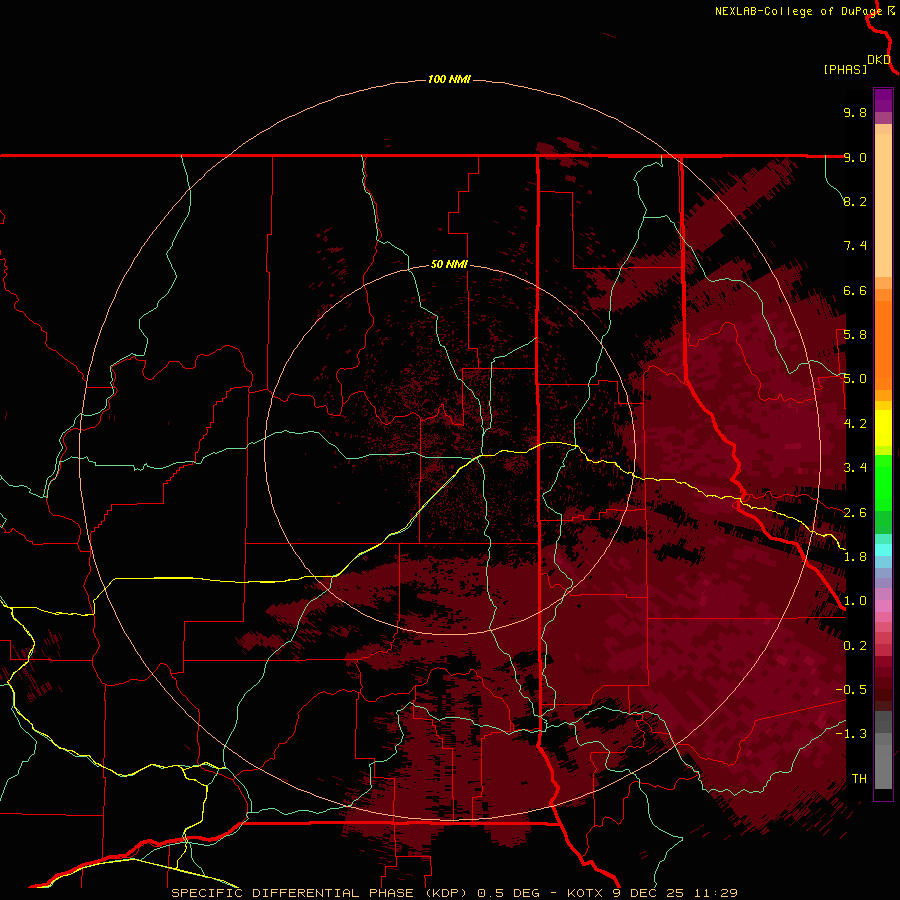Viewport: 900px width, 900px height.
Task: Click the [PHAS] legend heading
Action: coord(845,70)
